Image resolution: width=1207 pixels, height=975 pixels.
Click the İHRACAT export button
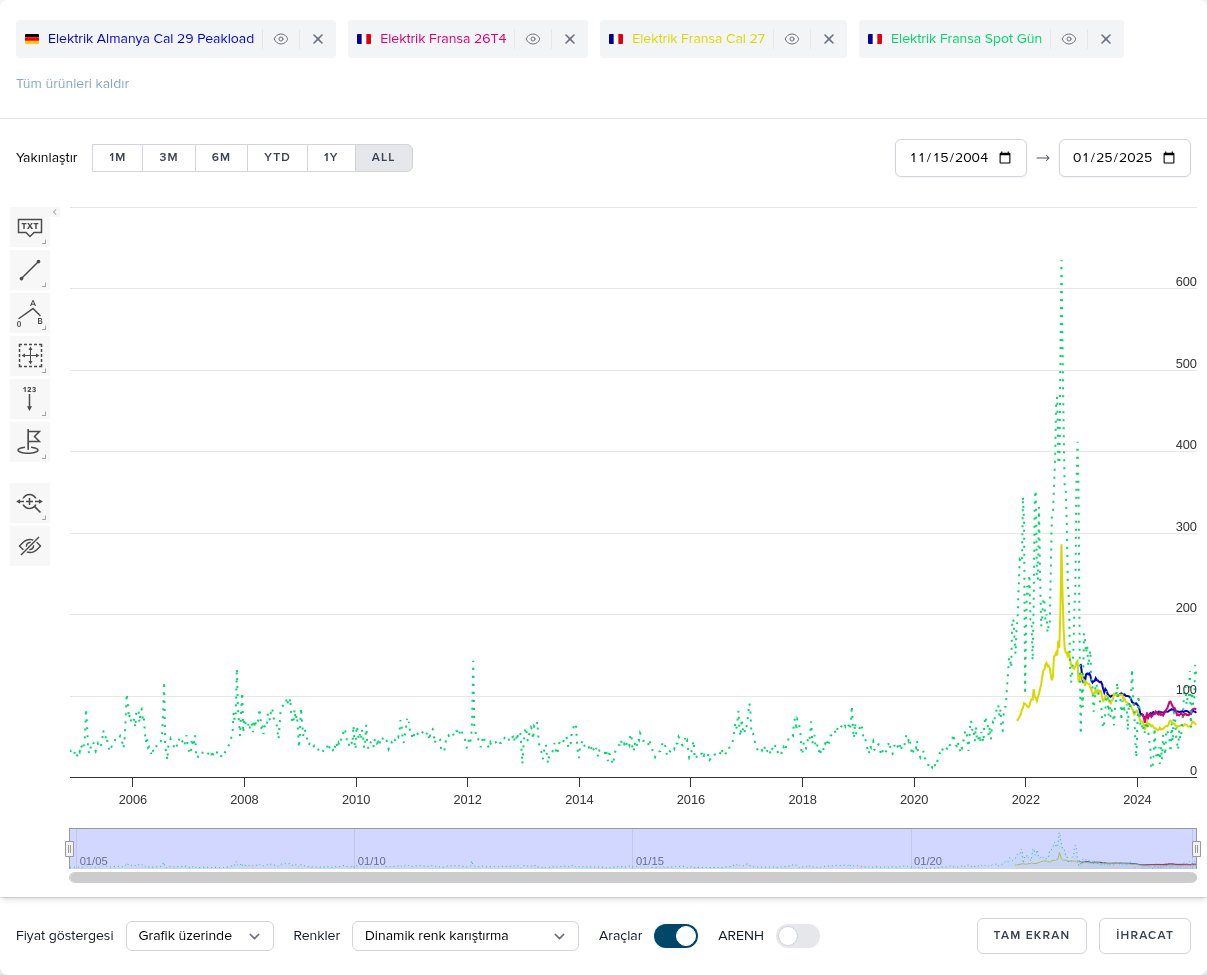point(1145,936)
